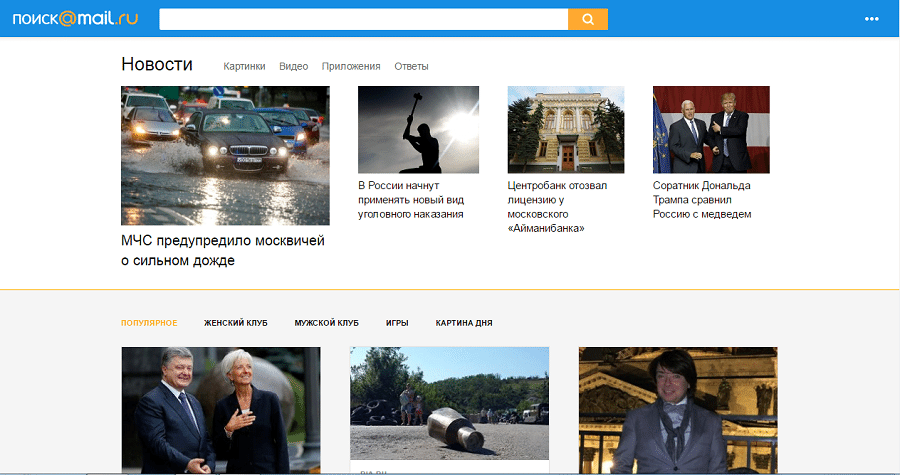Open the three-dots menu in header
Screen dimensions: 900x475
(871, 19)
